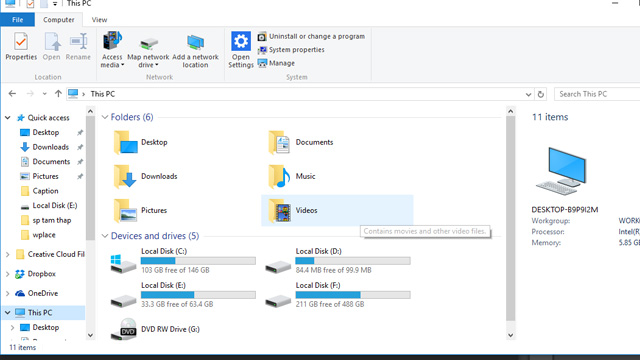Image resolution: width=640 pixels, height=360 pixels.
Task: Click the title bar properties checkmark icon
Action: [x=30, y=4]
